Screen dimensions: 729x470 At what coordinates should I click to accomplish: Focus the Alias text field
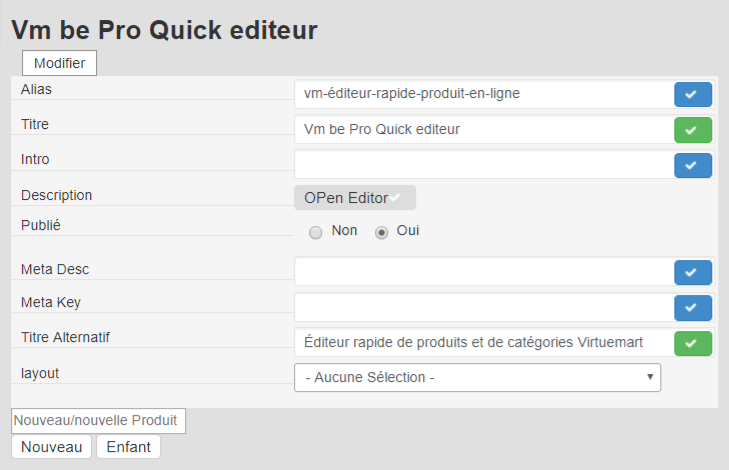pos(484,94)
